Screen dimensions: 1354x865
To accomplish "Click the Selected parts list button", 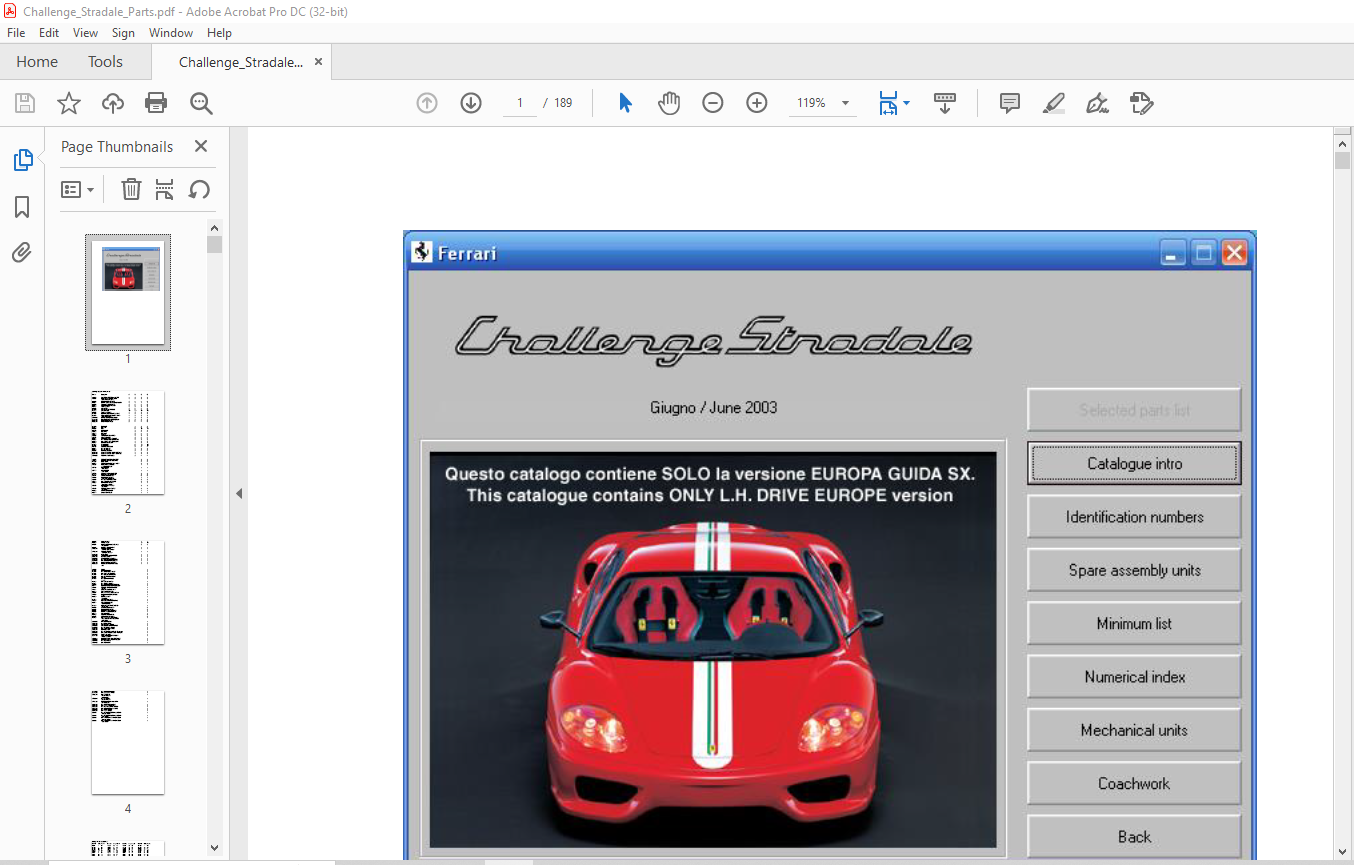I will click(1134, 410).
